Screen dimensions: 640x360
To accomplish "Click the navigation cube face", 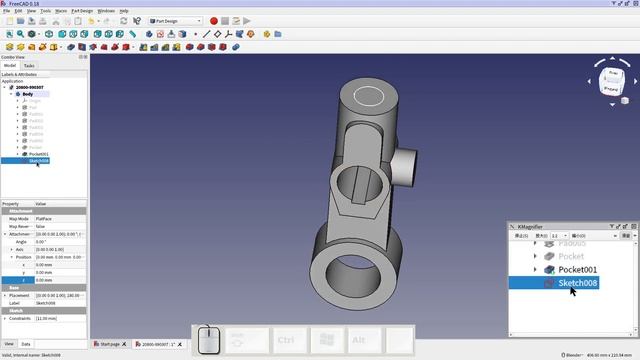I will pyautogui.click(x=611, y=81).
